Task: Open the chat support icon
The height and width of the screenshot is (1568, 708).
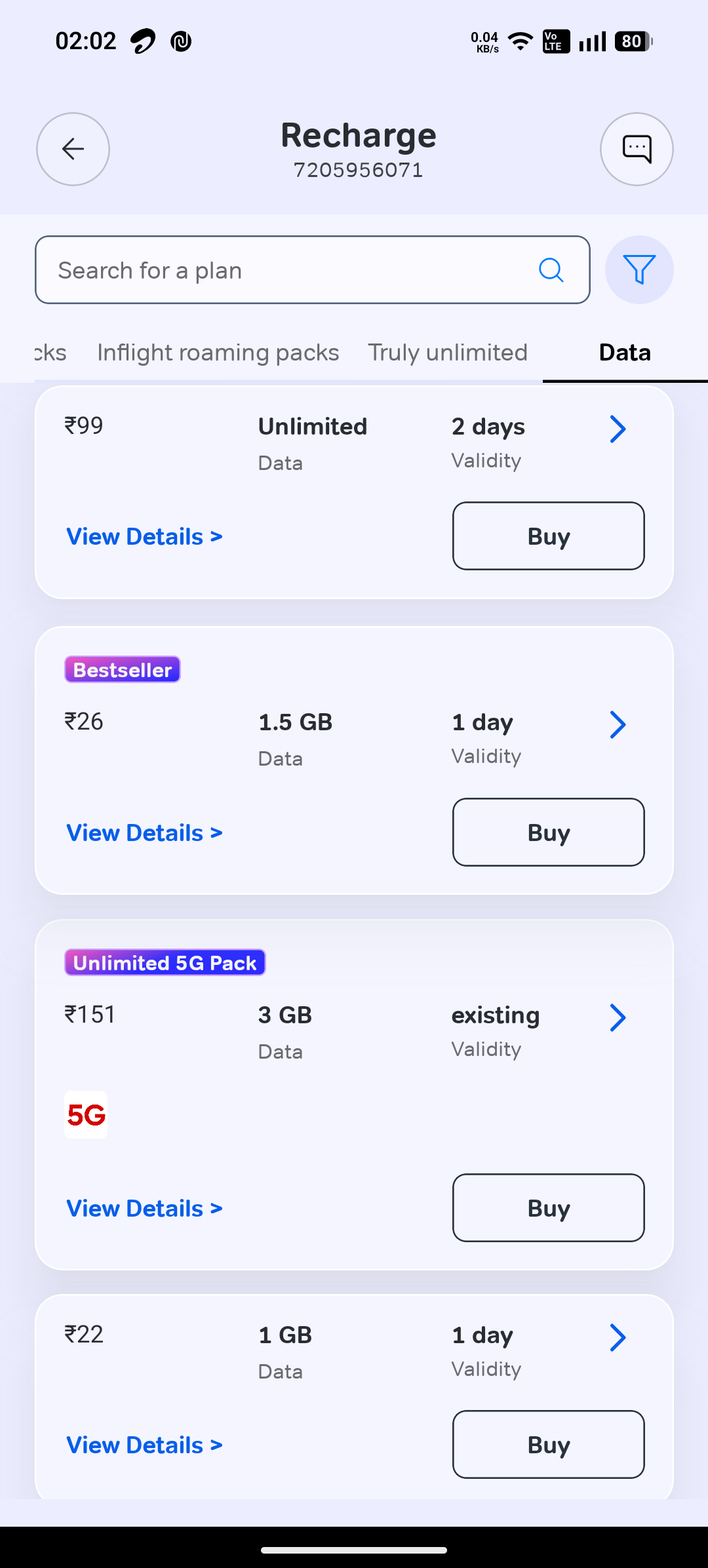Action: pos(637,149)
